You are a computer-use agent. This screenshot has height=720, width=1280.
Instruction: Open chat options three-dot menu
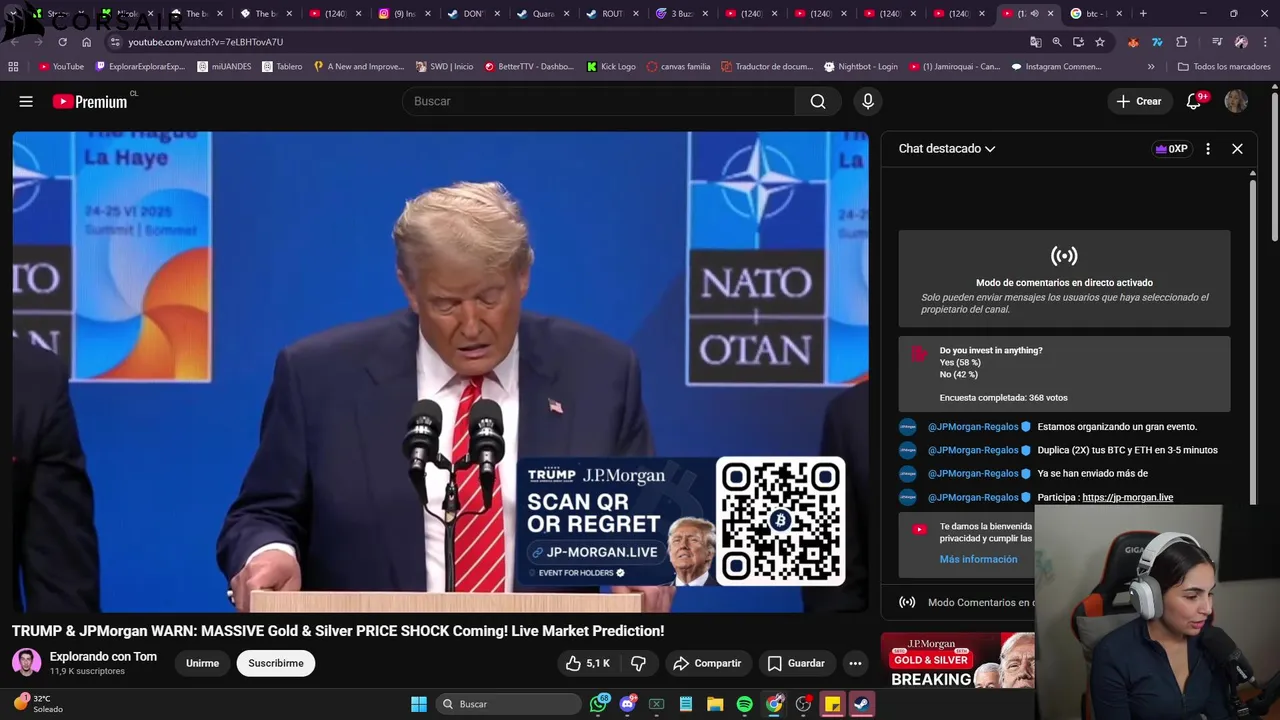pyautogui.click(x=1208, y=149)
